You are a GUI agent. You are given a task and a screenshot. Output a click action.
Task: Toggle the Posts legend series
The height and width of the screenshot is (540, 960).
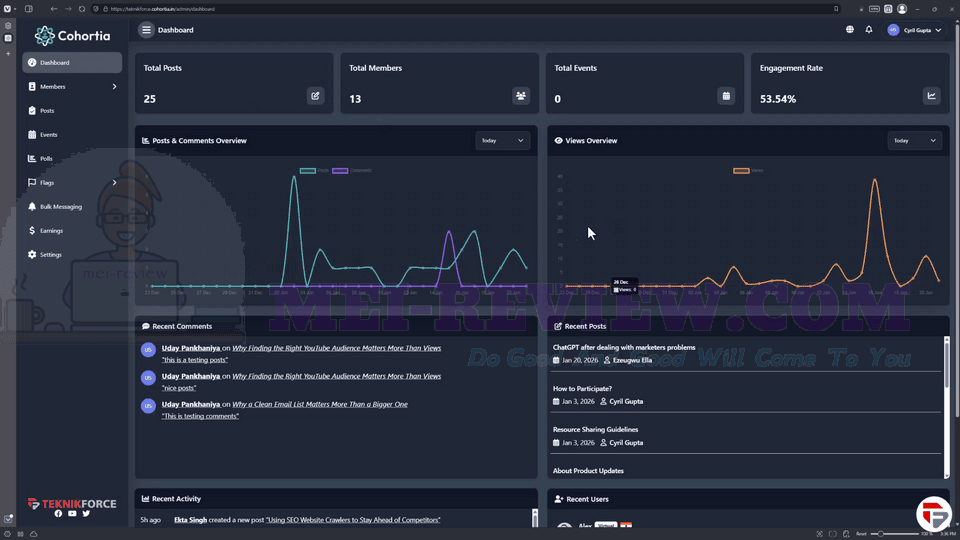coord(315,171)
